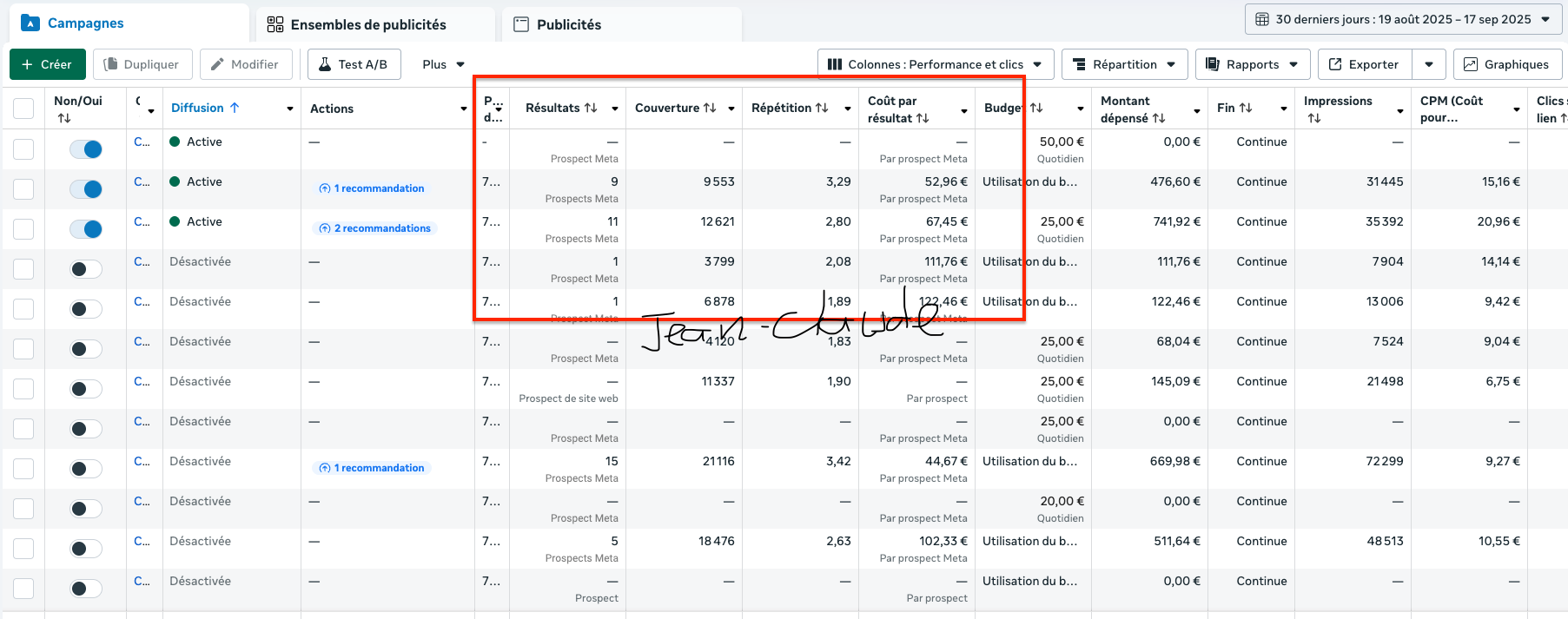This screenshot has width=1568, height=619.
Task: Select checkbox of campaign with 111,76 € spent
Action: click(23, 269)
